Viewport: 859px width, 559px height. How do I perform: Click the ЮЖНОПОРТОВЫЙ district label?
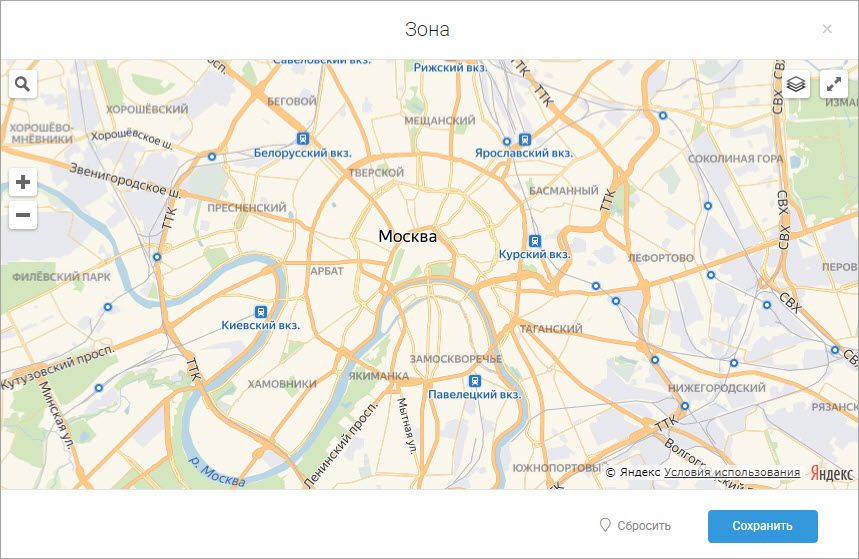coord(557,468)
